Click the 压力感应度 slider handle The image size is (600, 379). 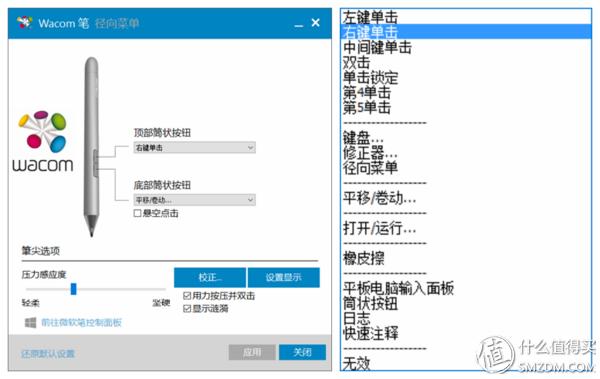coord(73,289)
